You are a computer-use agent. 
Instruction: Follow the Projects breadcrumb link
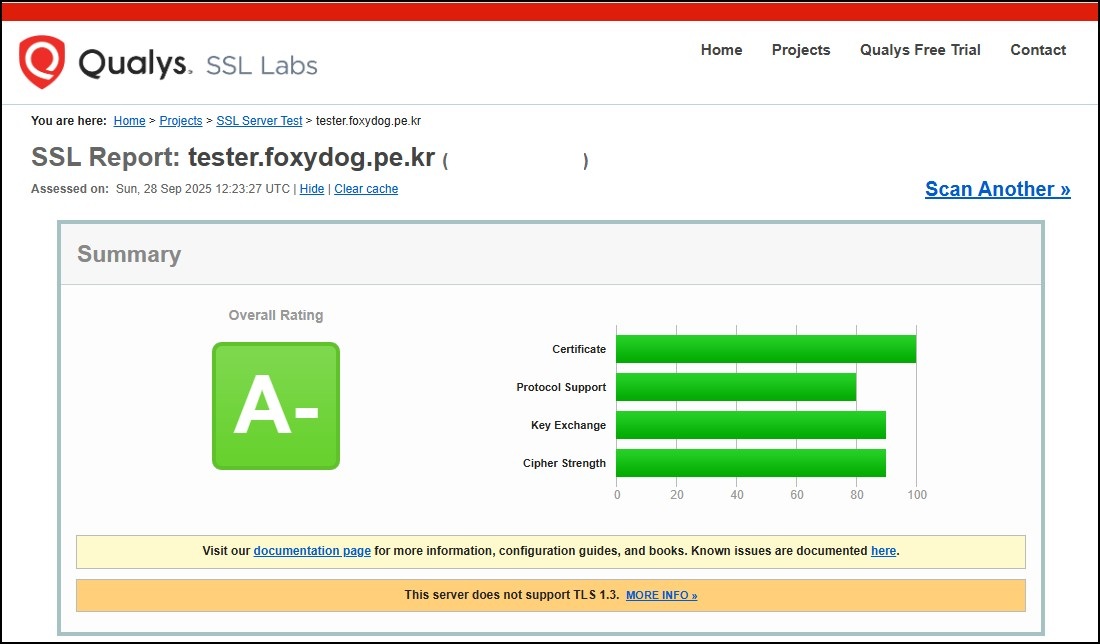(180, 121)
